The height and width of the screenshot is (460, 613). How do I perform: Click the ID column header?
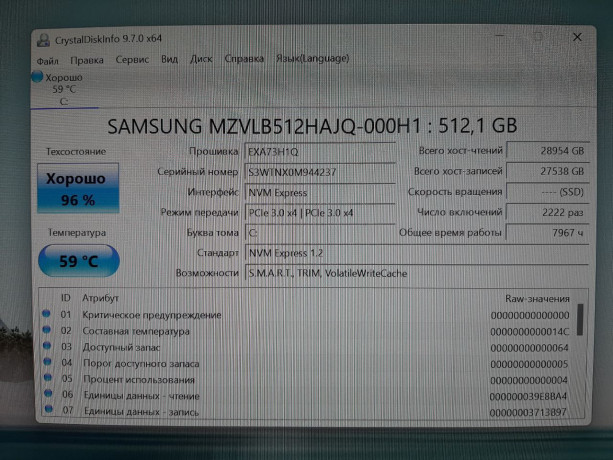click(65, 298)
